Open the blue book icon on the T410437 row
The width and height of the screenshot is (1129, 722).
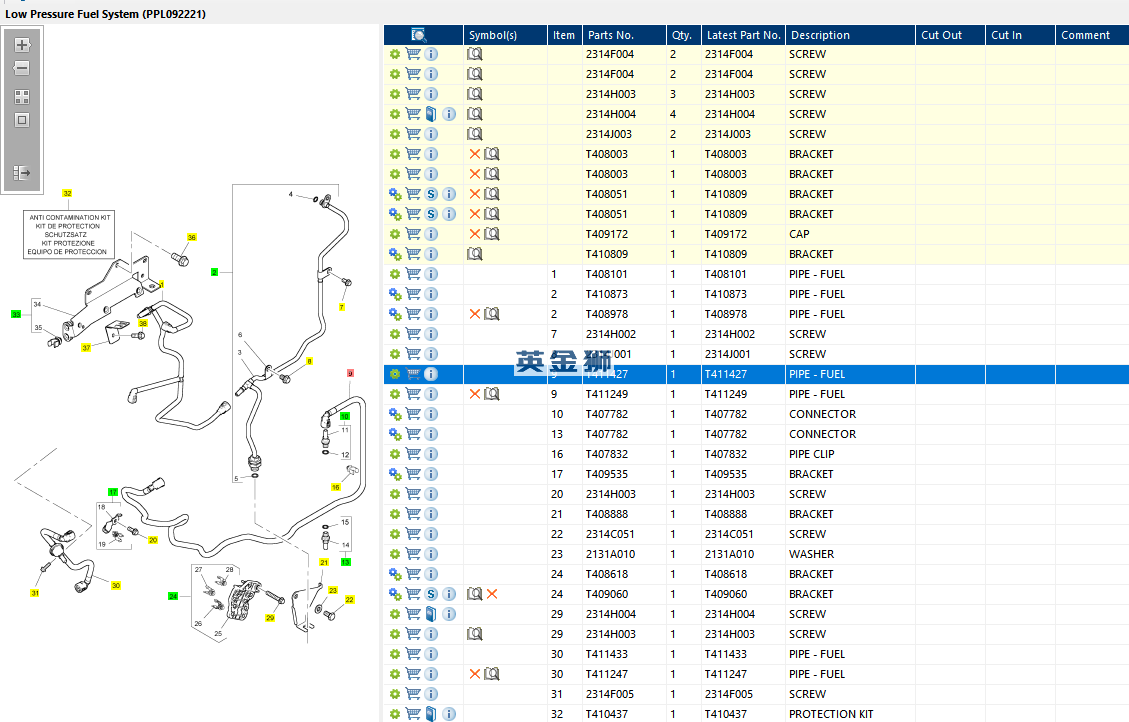431,714
